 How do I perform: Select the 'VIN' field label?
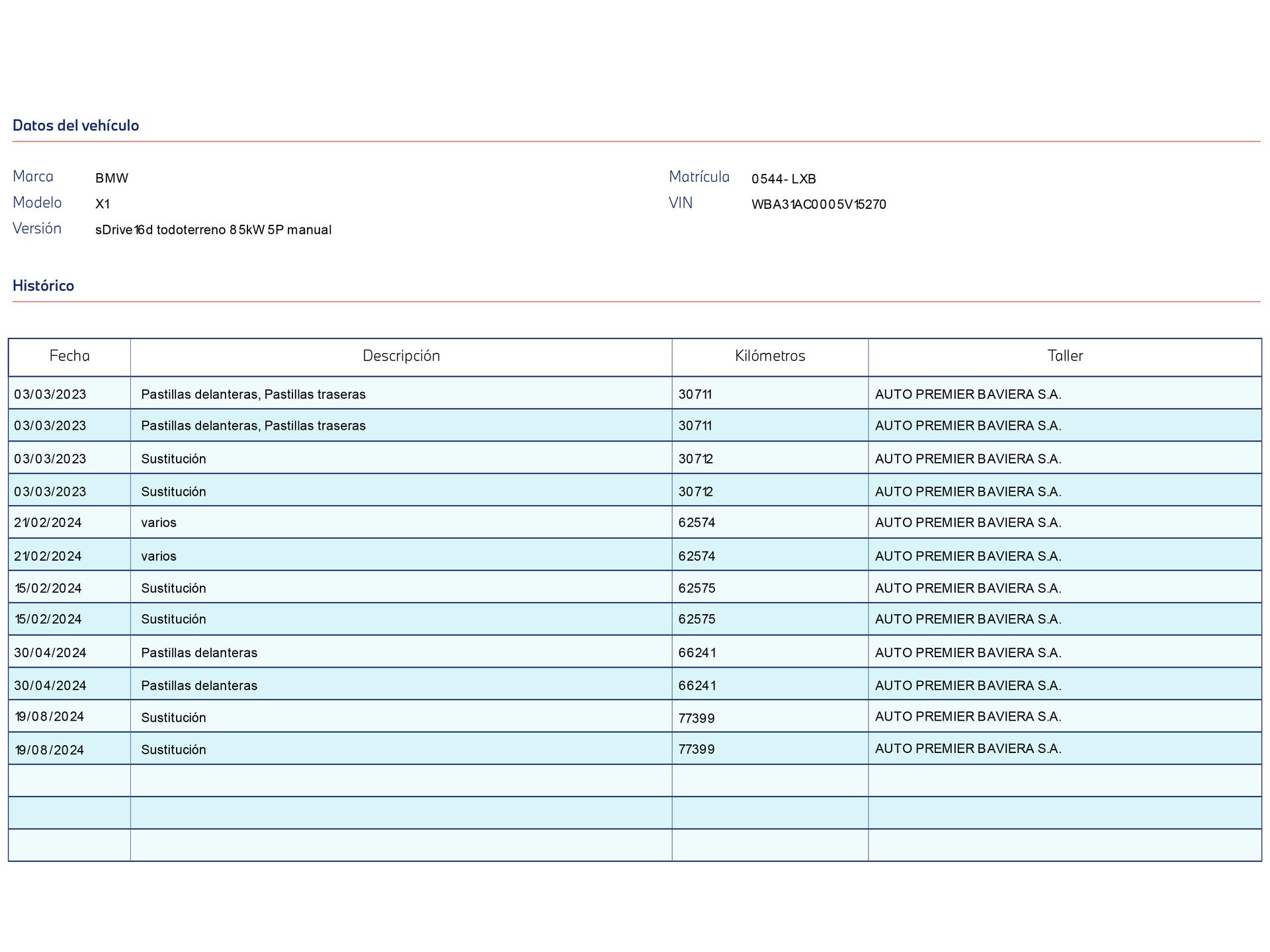click(681, 203)
